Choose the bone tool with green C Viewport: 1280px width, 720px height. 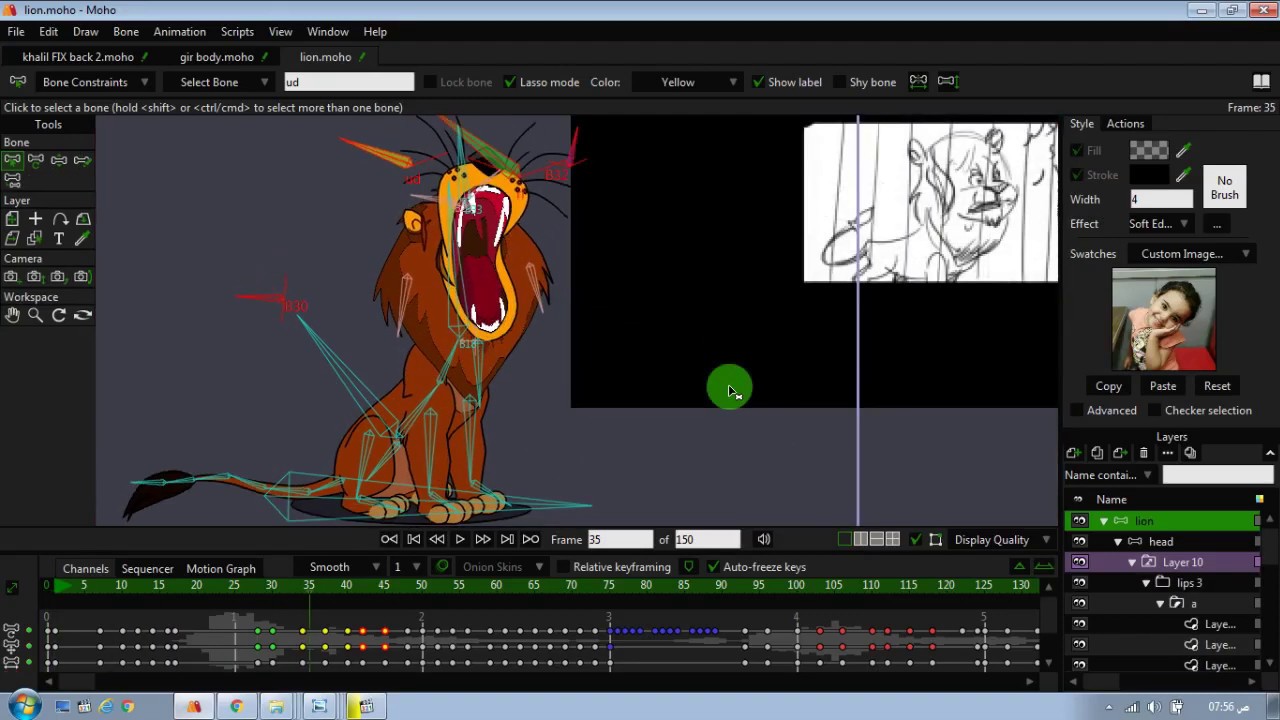pos(35,160)
